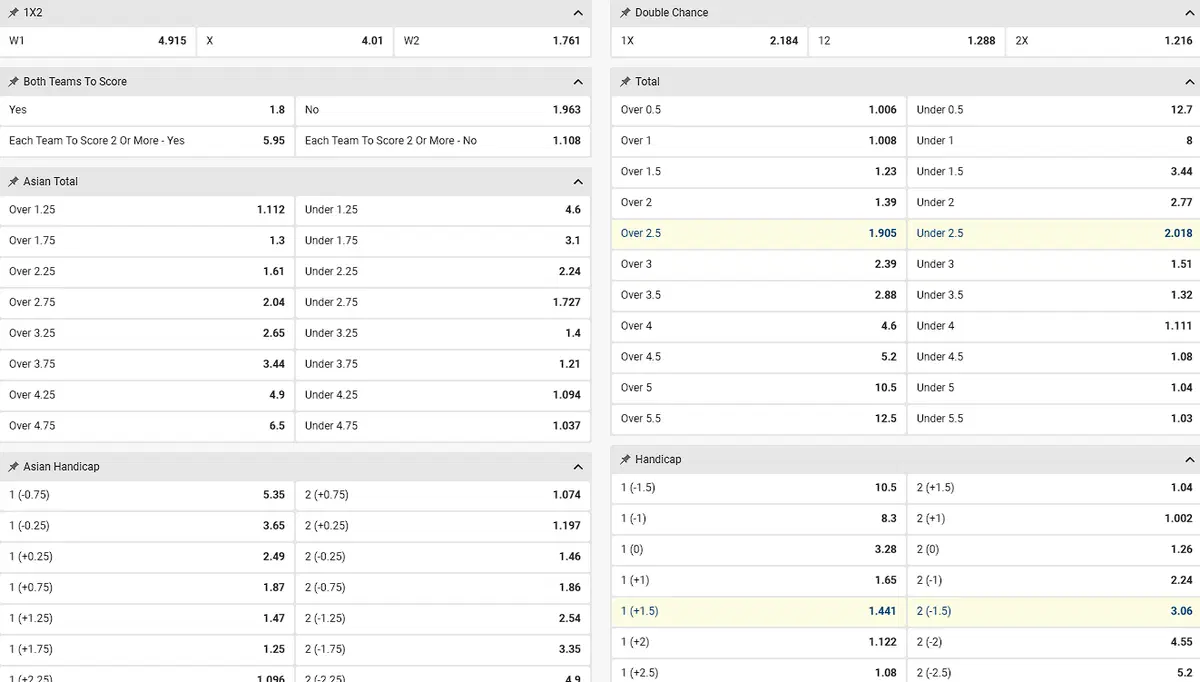Bet on Double Chance 1X at 2.184
1200x682 pixels.
click(x=709, y=41)
